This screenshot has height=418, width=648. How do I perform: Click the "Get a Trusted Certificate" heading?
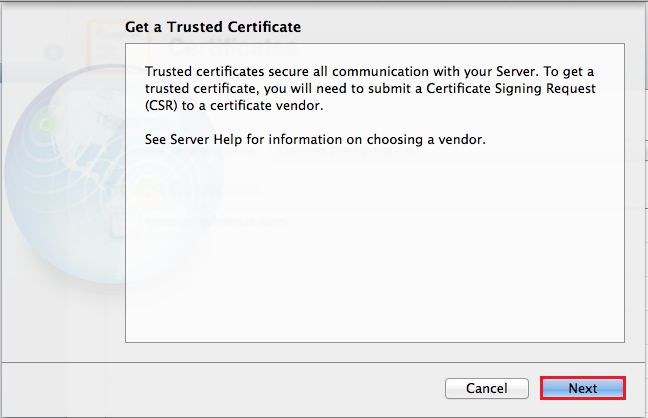pyautogui.click(x=213, y=27)
